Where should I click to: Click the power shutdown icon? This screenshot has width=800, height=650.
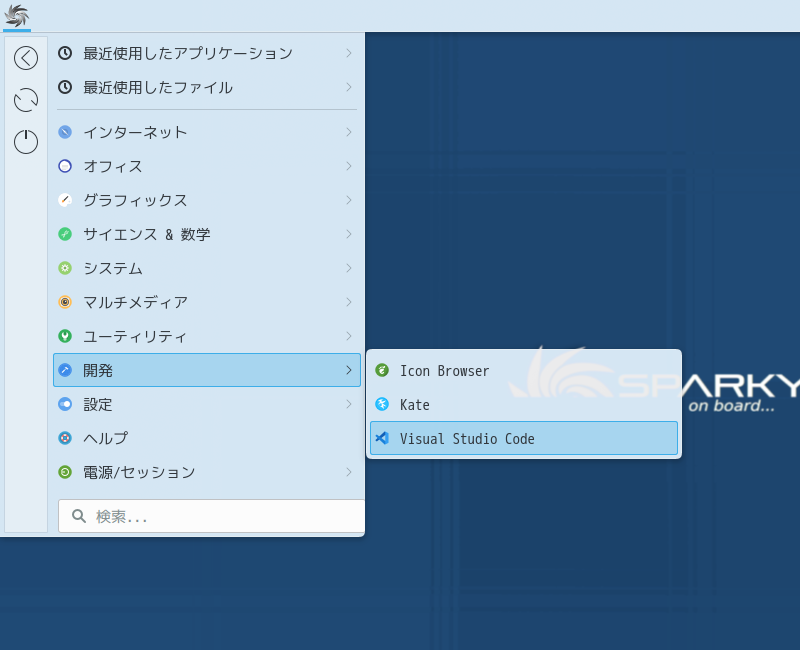click(26, 142)
